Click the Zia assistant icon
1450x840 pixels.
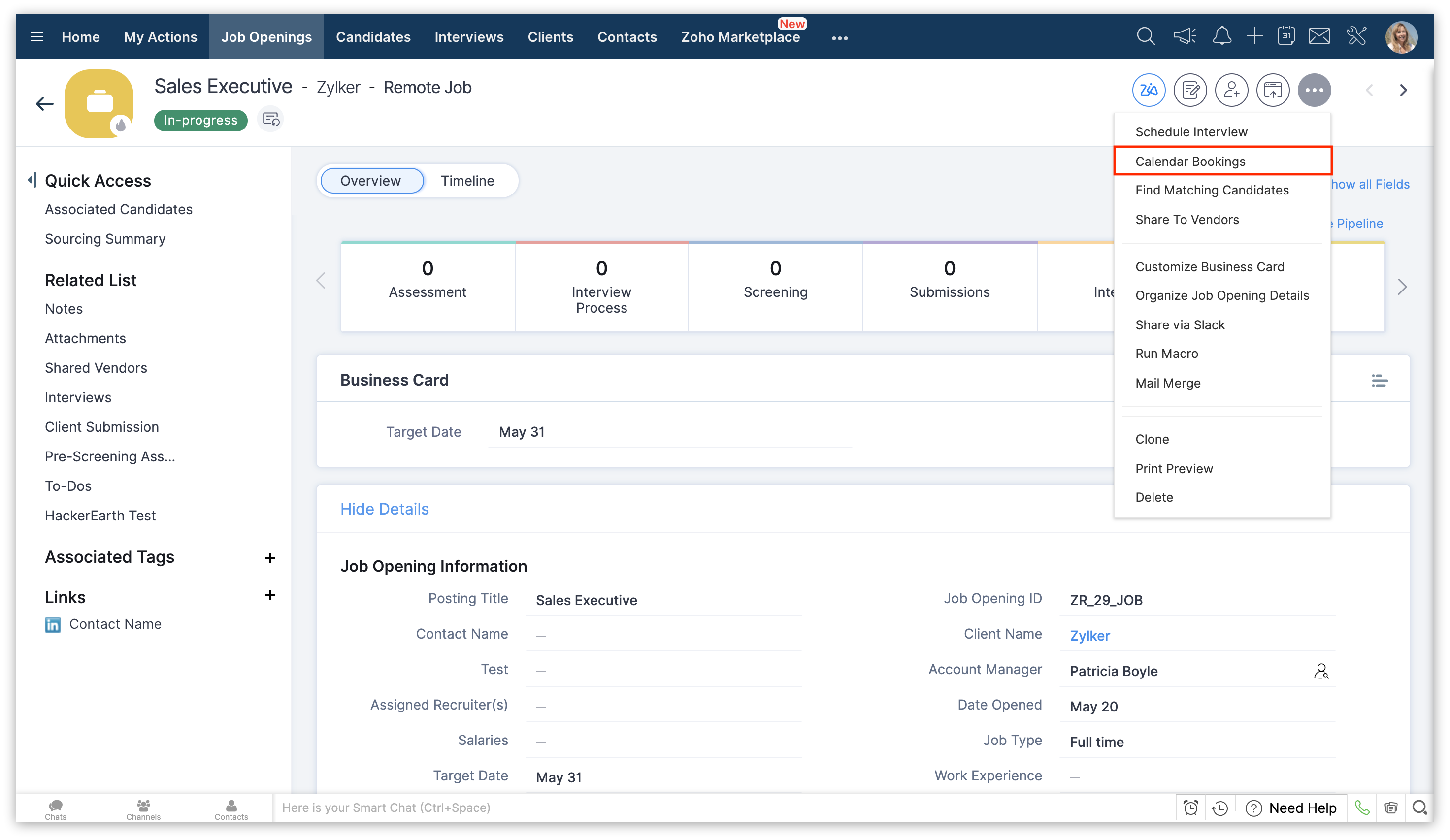[x=1149, y=90]
